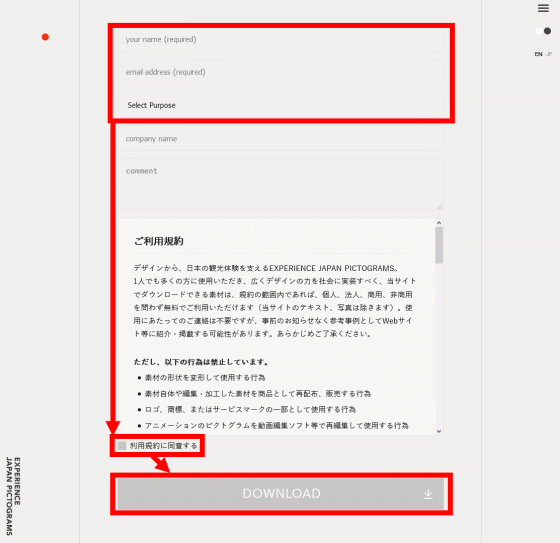Switch language to JP

coord(549,54)
